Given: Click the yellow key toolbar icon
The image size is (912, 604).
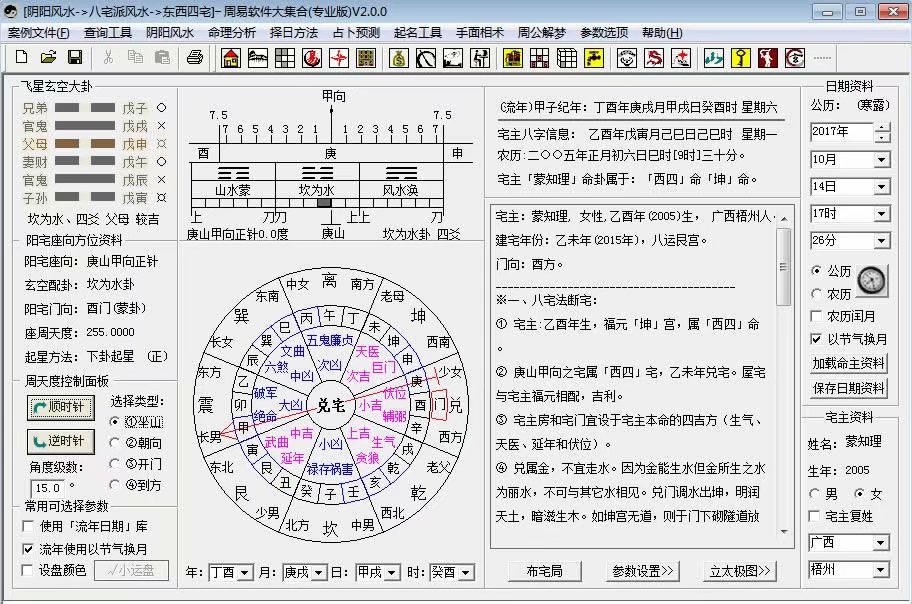Looking at the screenshot, I should pos(741,58).
